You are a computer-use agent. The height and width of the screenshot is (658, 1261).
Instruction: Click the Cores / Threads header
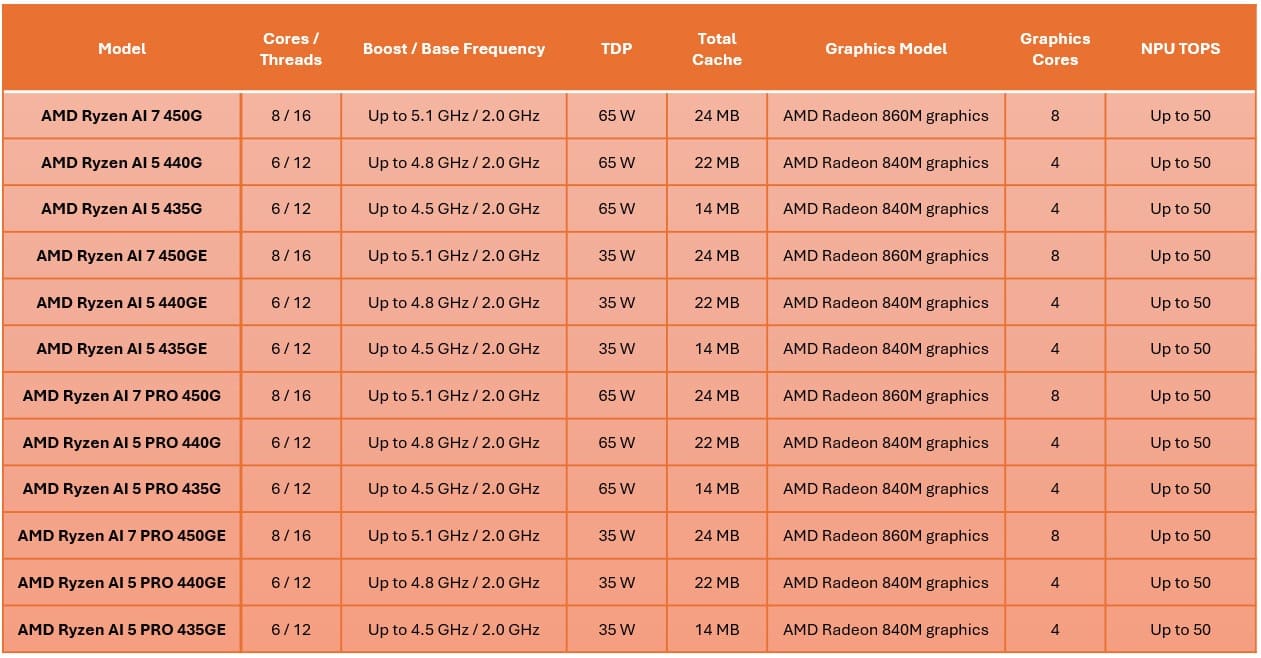point(290,49)
